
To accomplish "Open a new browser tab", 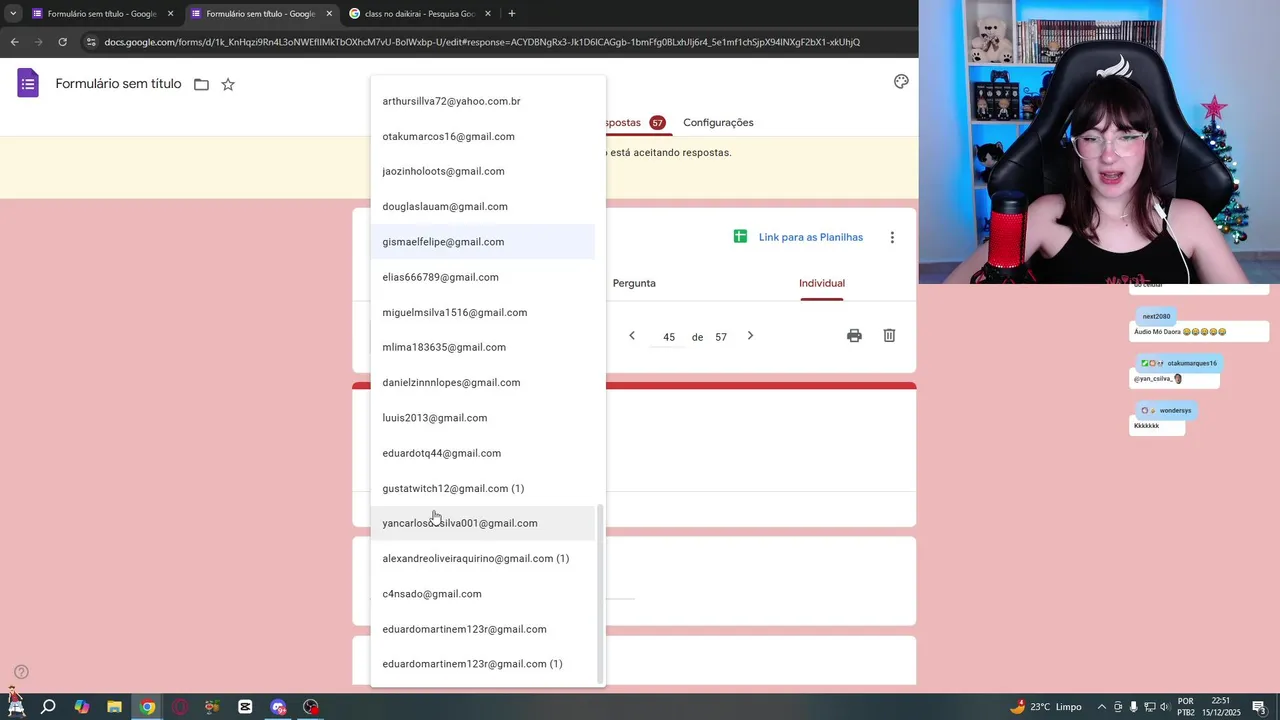I will click(512, 14).
